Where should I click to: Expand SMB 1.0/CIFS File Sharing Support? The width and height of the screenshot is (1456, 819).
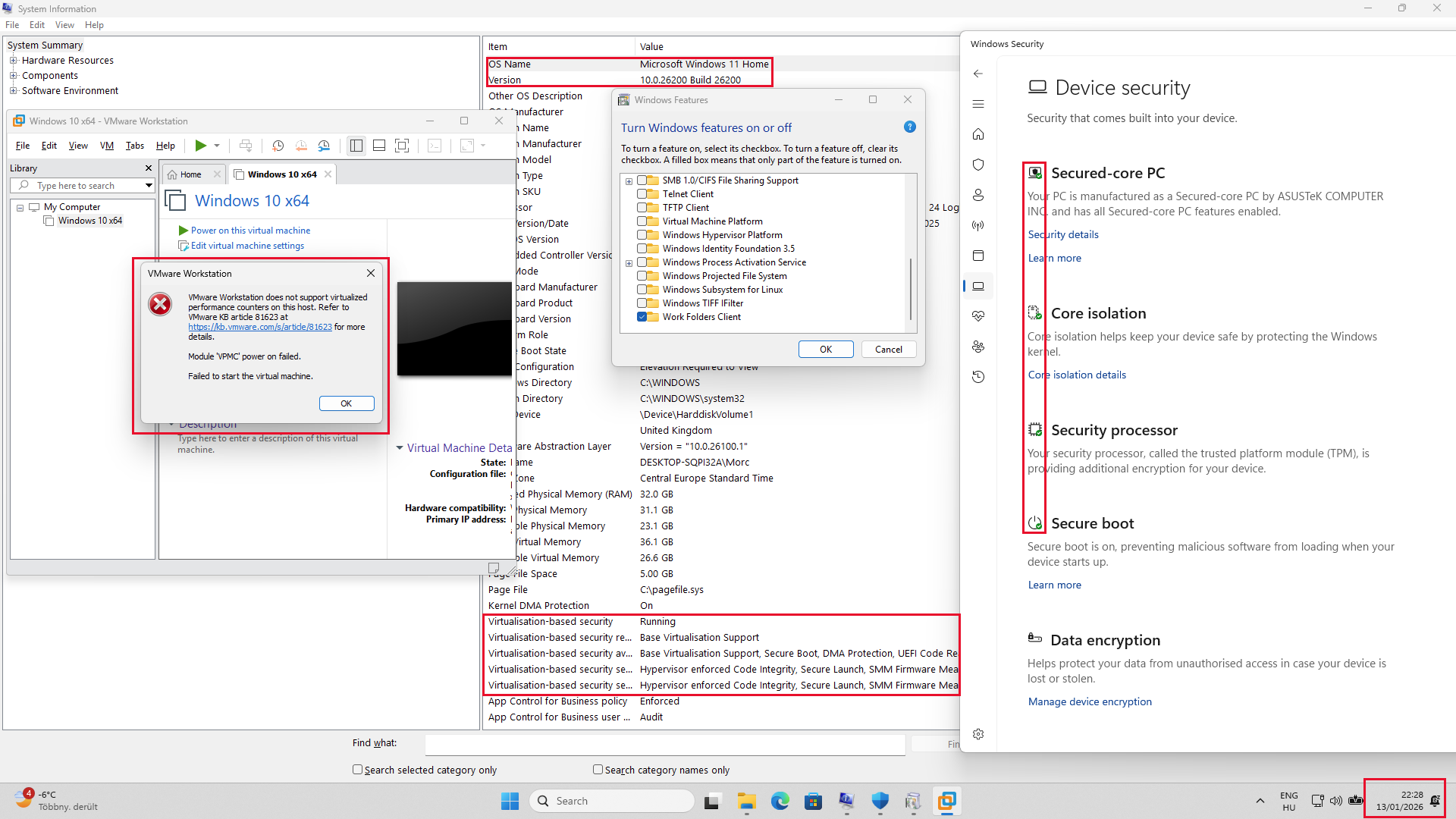(629, 181)
